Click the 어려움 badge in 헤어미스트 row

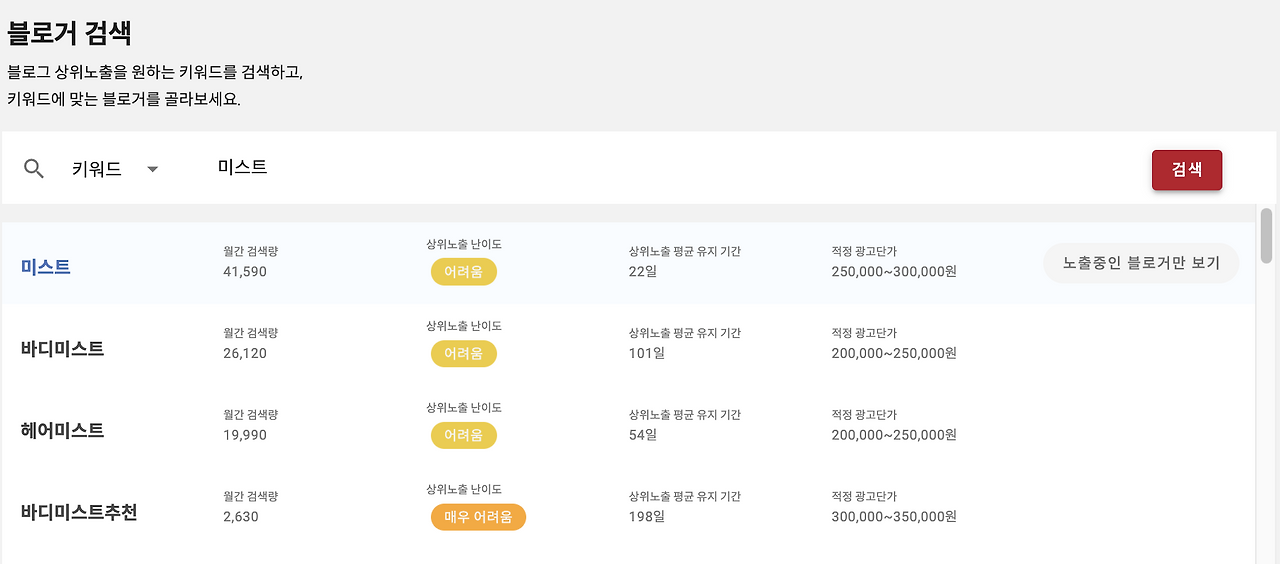click(x=463, y=436)
